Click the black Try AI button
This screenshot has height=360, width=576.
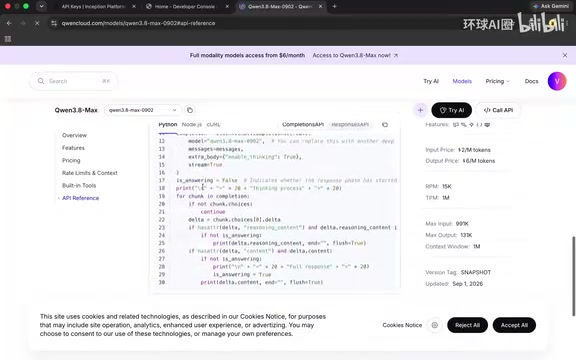[451, 110]
